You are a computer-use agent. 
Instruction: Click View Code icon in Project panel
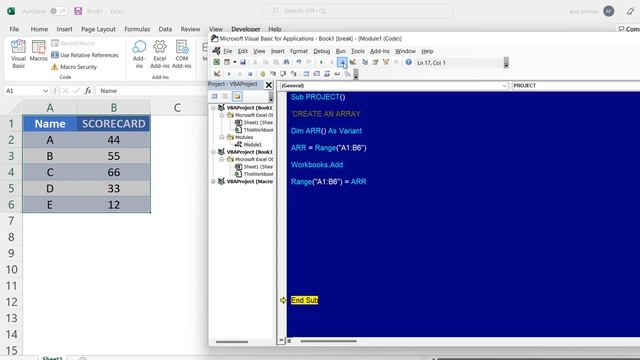[215, 96]
